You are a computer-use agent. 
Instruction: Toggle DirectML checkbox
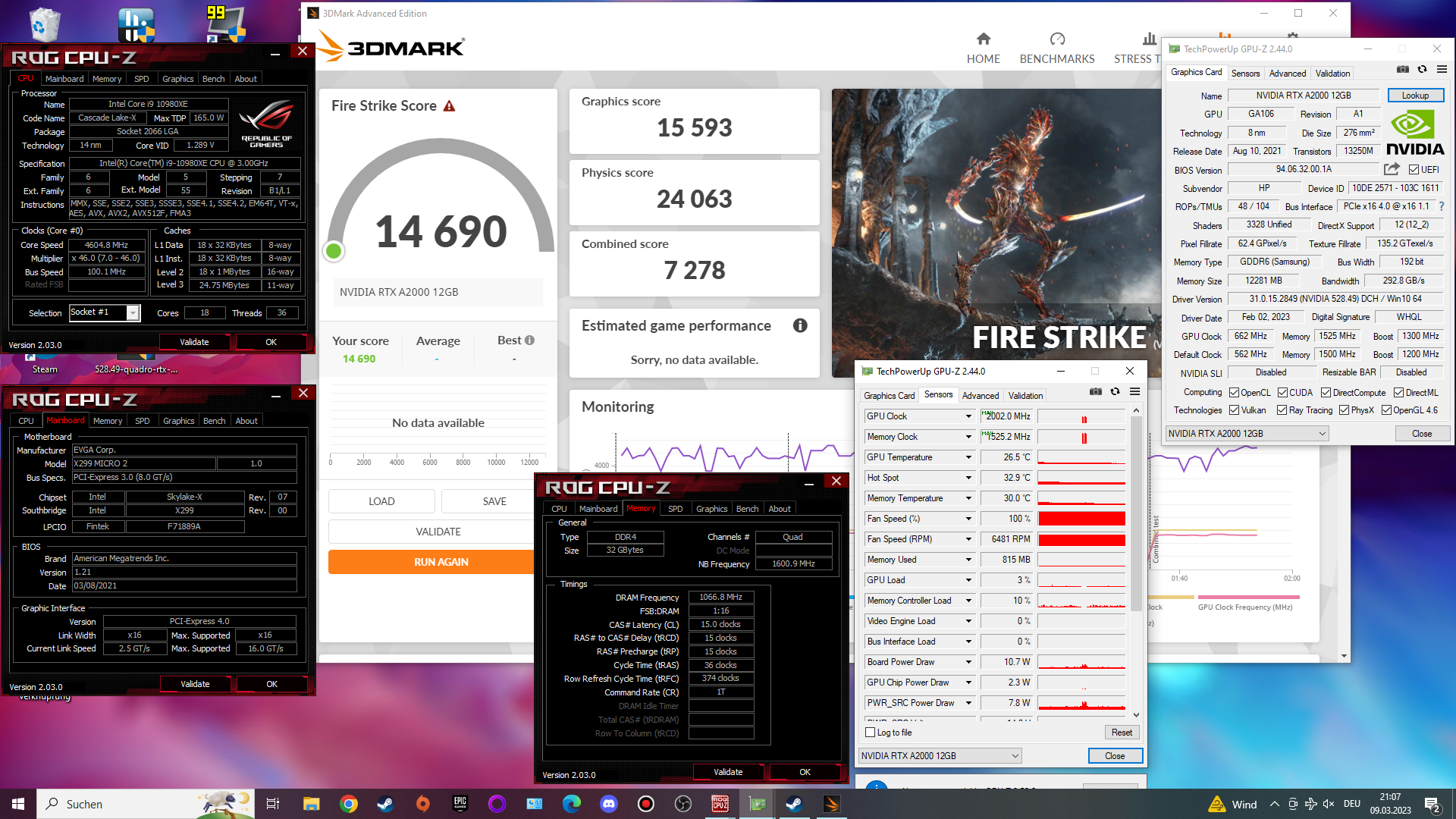(1398, 393)
